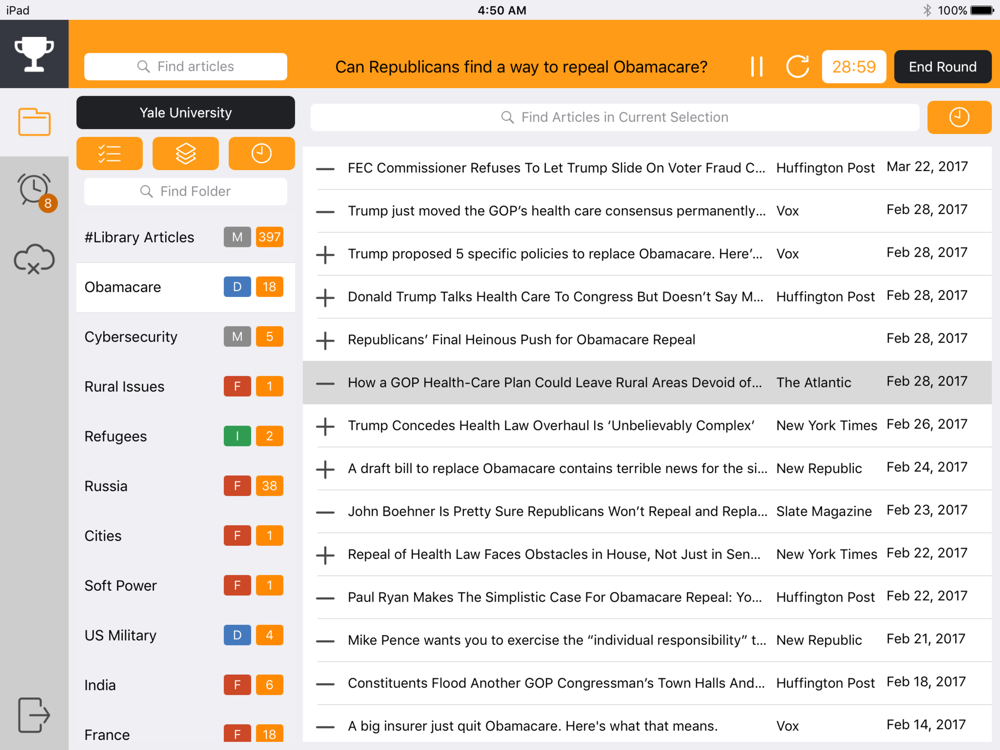Select the checklist view button in folder panel
The image size is (1000, 750).
(x=110, y=154)
